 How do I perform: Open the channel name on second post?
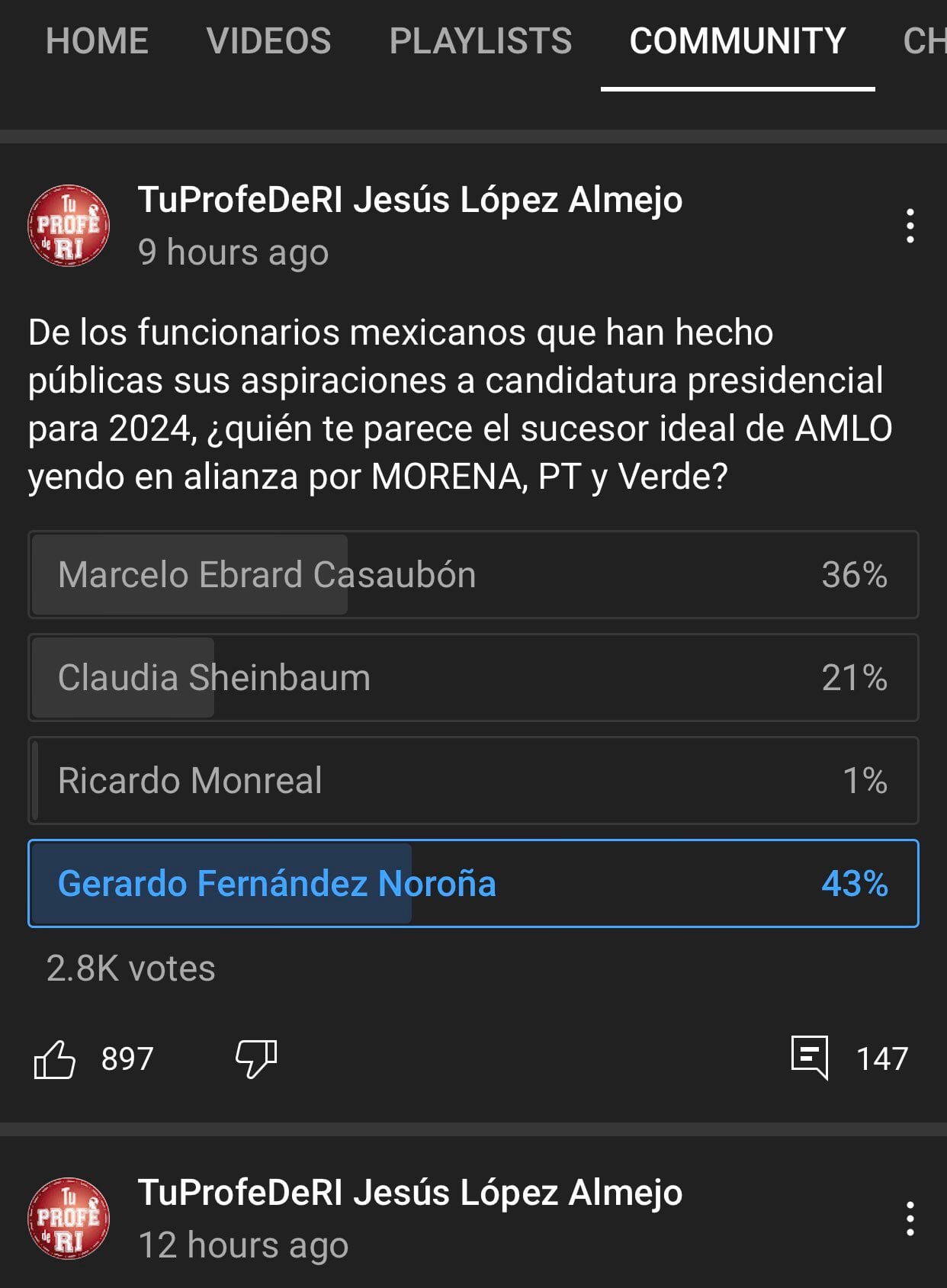[x=410, y=1193]
